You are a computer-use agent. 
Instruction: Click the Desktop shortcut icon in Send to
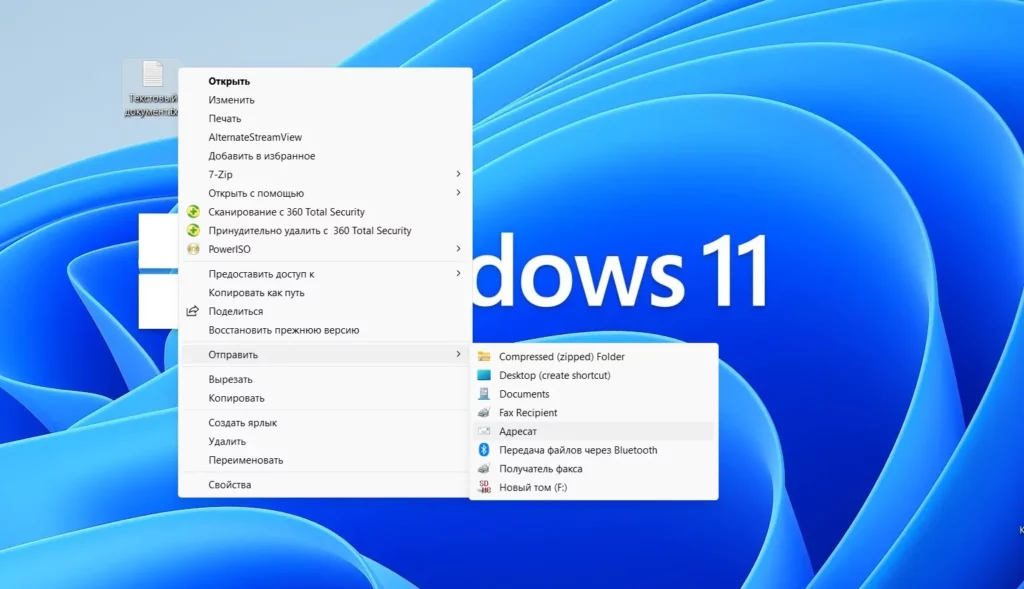tap(484, 375)
